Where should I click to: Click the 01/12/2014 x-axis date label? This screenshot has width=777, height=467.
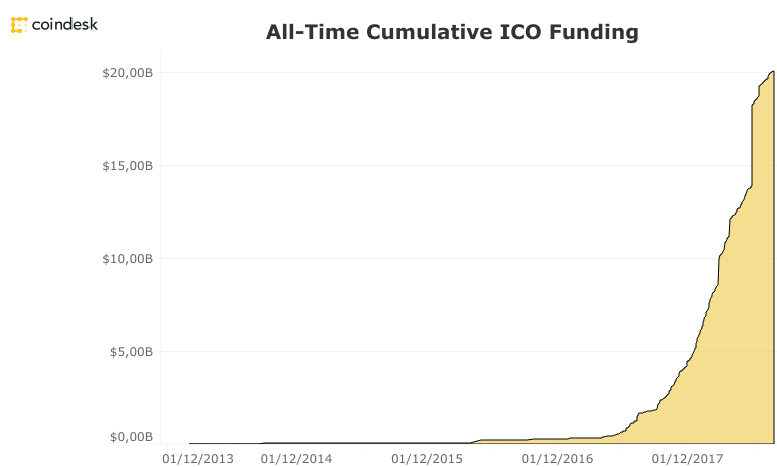pos(295,458)
